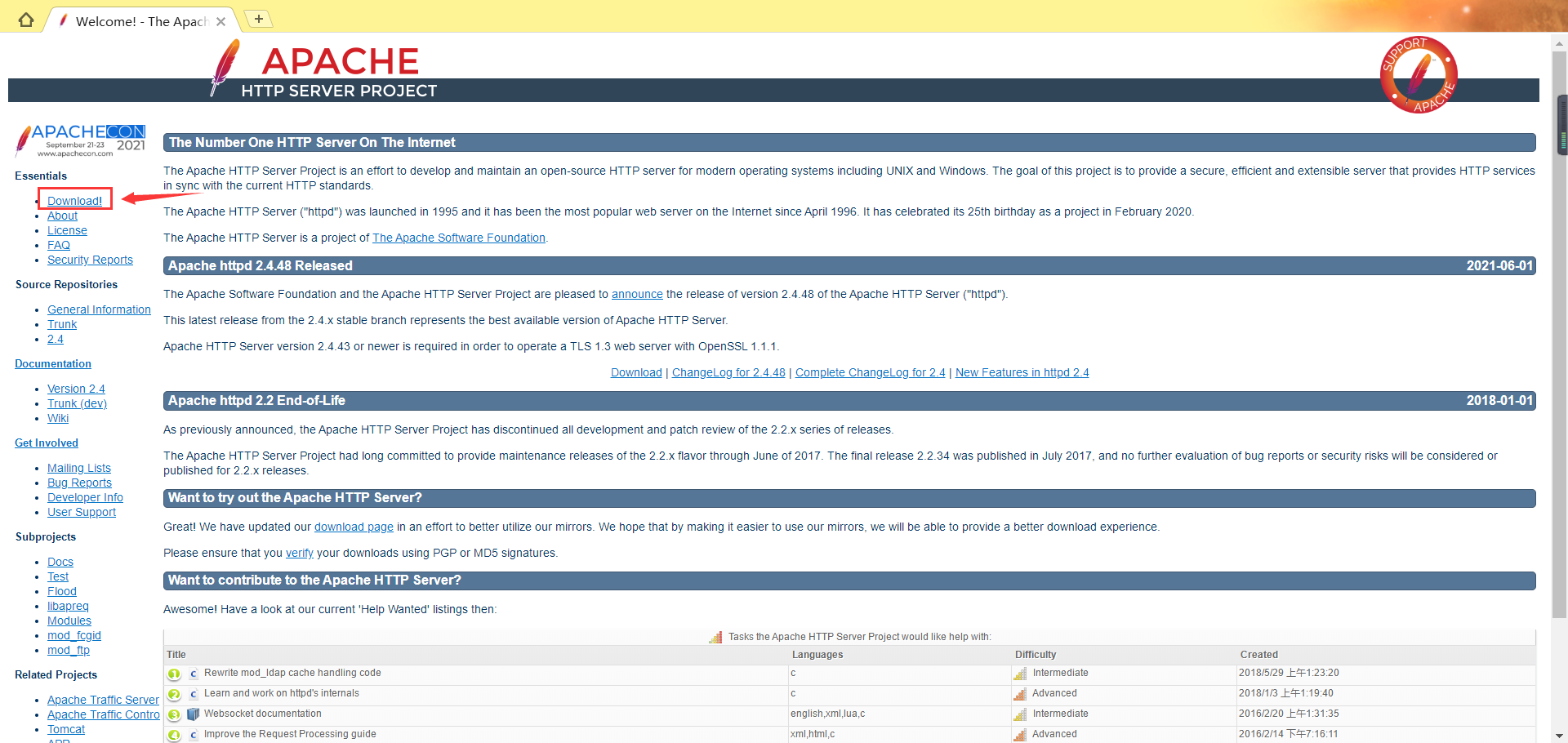1568x743 pixels.
Task: Open the License link
Action: pyautogui.click(x=67, y=230)
